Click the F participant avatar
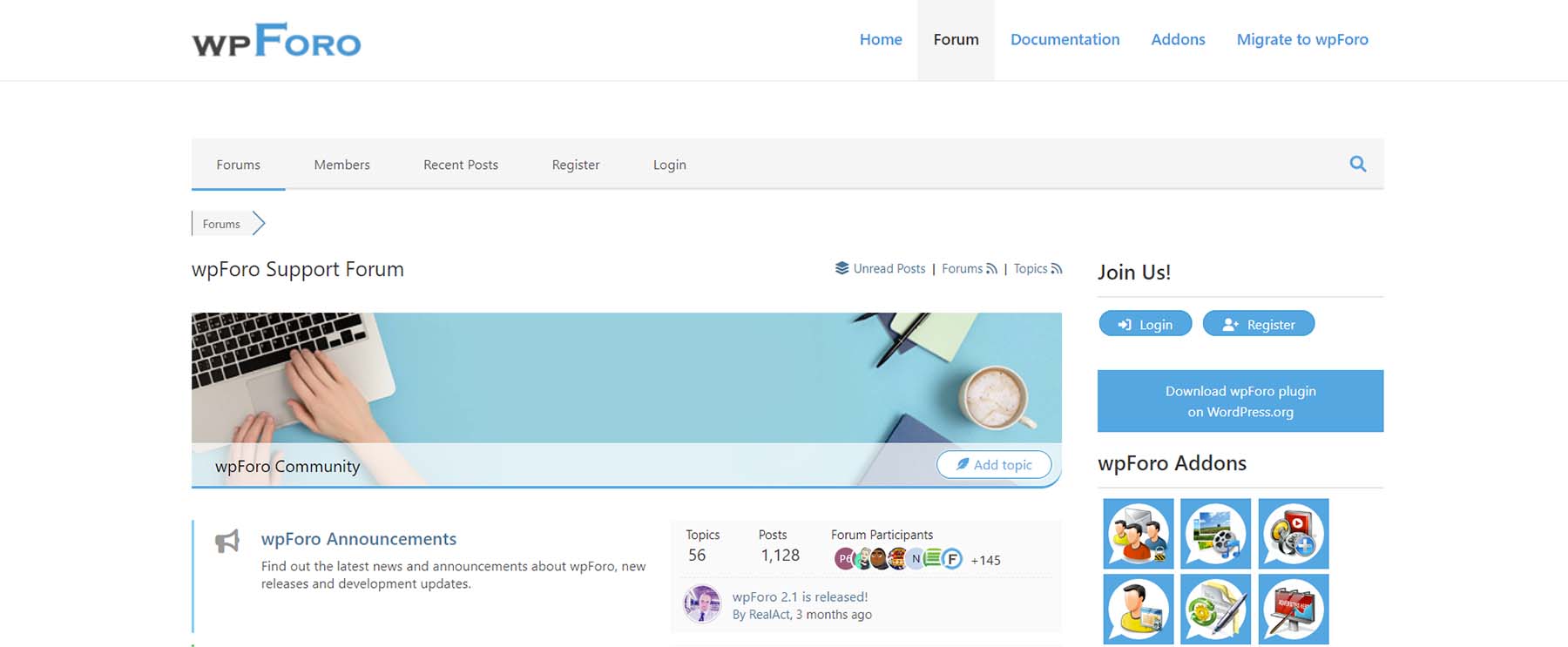 point(952,559)
